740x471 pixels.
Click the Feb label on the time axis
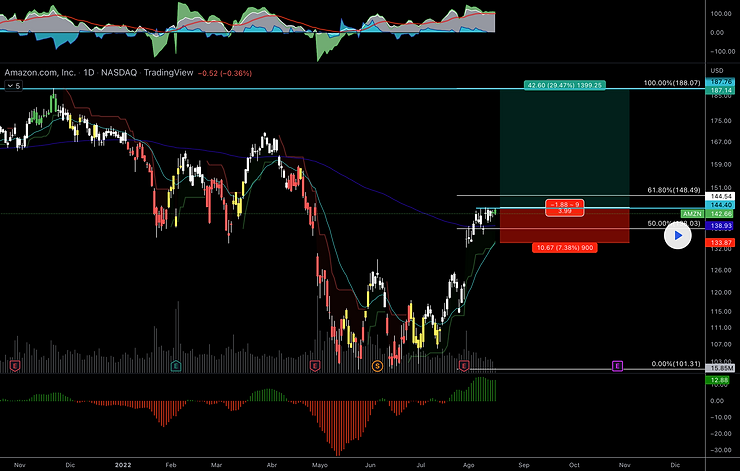171,465
